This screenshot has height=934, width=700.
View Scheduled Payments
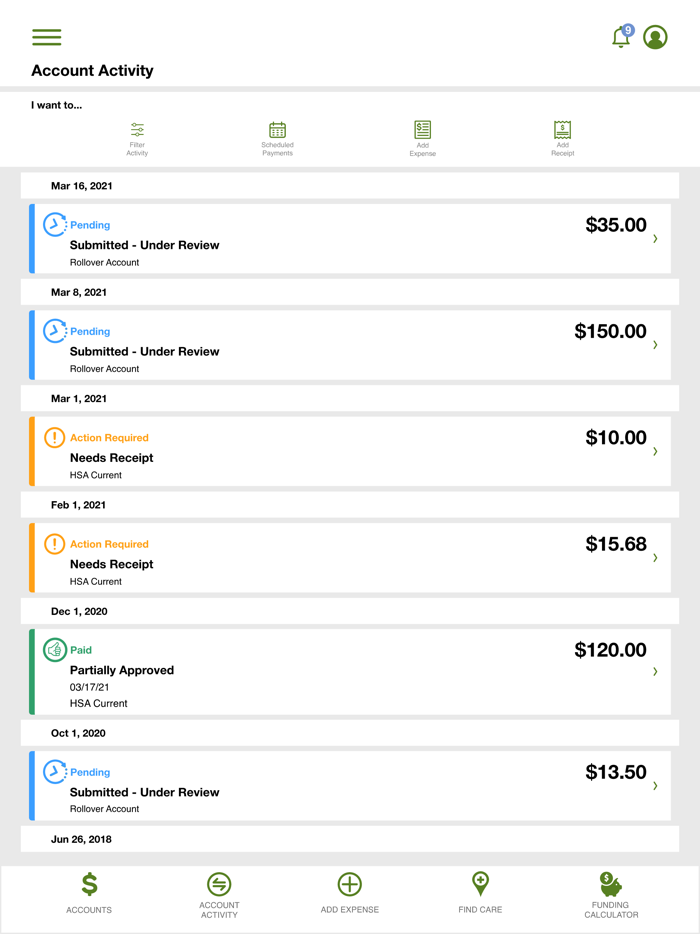tap(277, 136)
